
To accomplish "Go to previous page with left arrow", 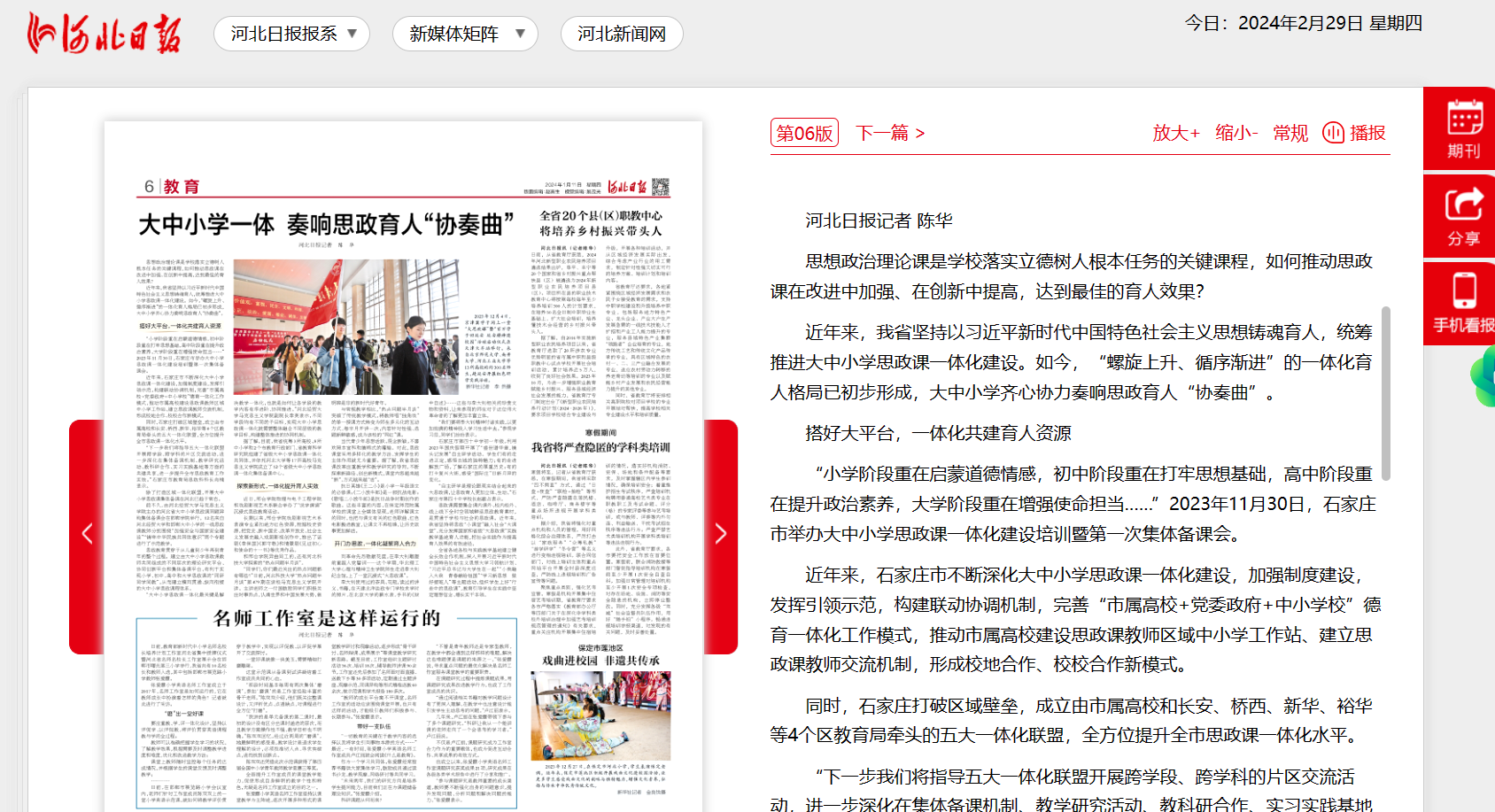I will pos(87,534).
